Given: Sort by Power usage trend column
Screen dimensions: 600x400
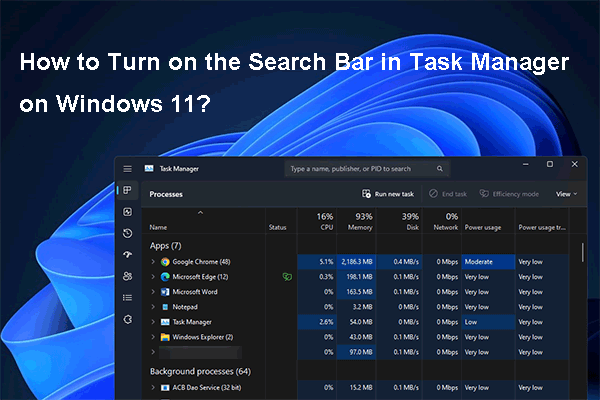Looking at the screenshot, I should pos(542,228).
